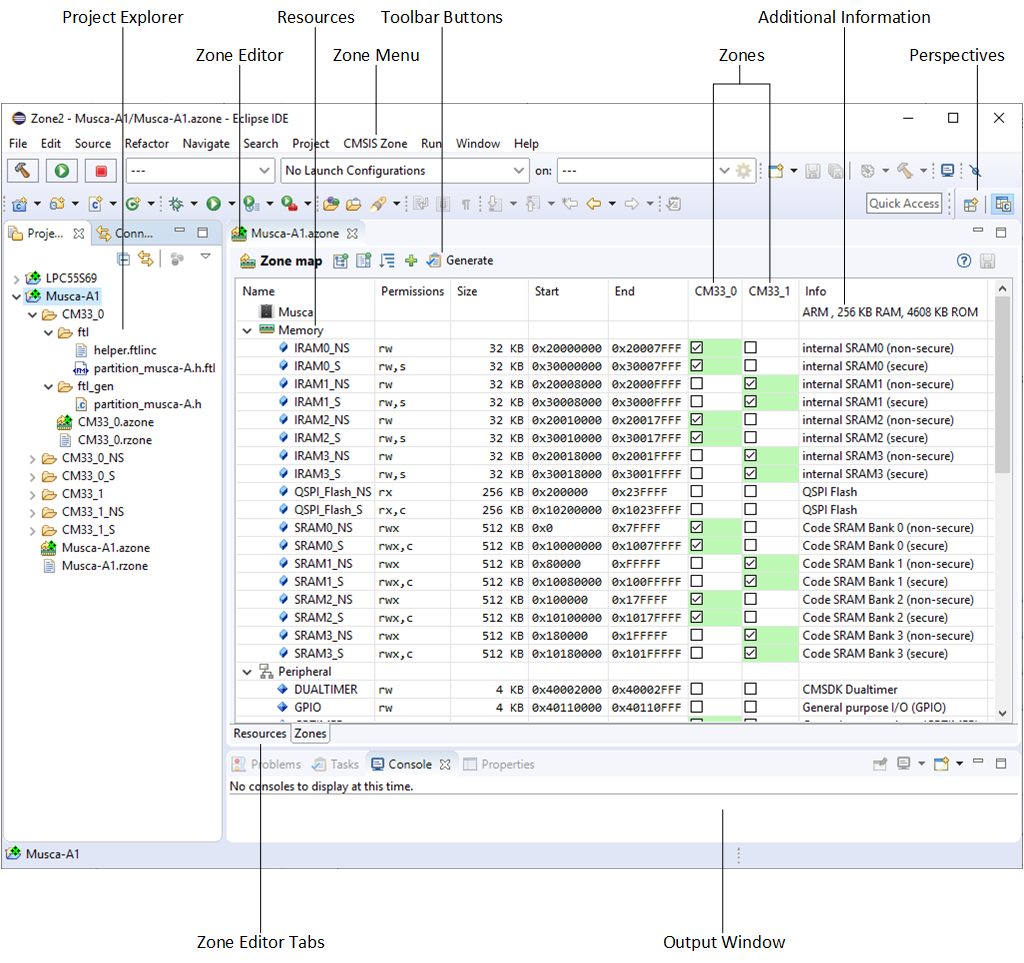Click the Link with Editor icon in Project Explorer
The width and height of the screenshot is (1024, 963).
pos(146,259)
